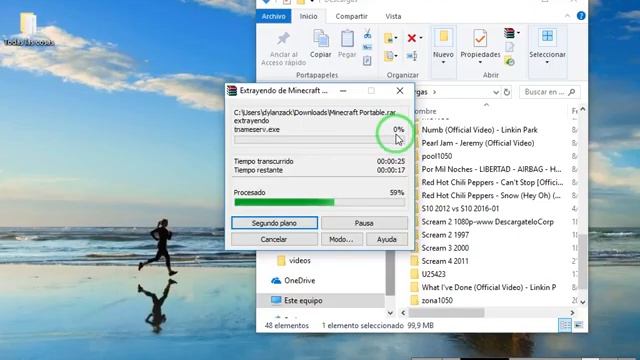Click the refresh icon beside the address bar
Screen dimensions: 640x360
507,92
